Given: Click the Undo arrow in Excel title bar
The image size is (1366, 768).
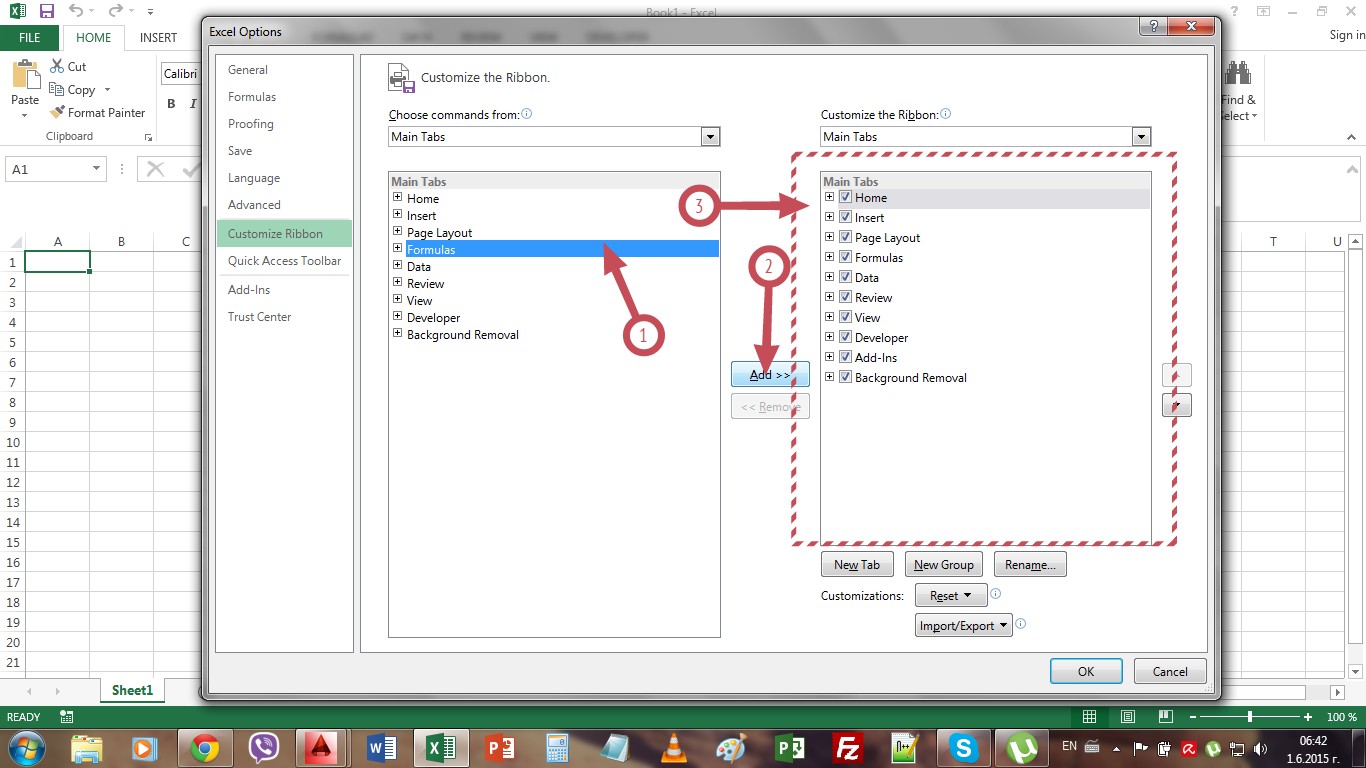Looking at the screenshot, I should tap(77, 11).
